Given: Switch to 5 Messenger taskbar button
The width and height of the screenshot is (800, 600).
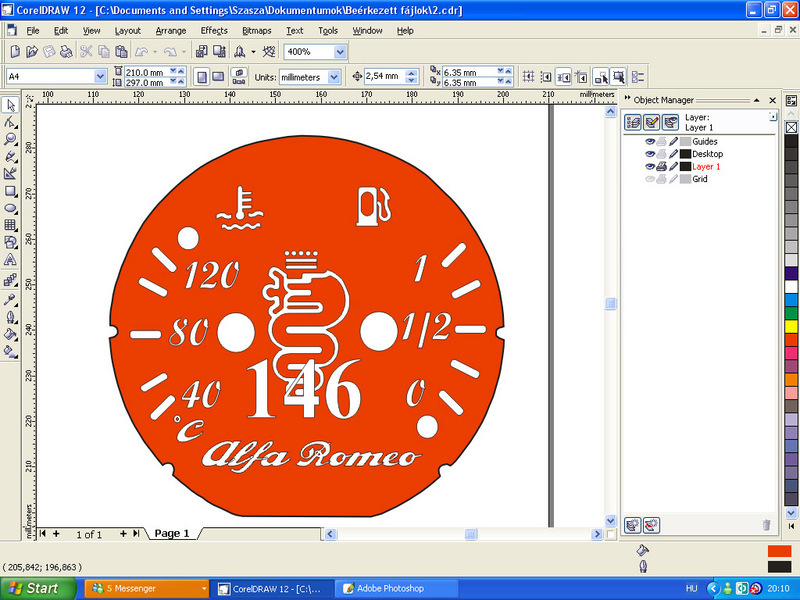Looking at the screenshot, I should [x=147, y=589].
